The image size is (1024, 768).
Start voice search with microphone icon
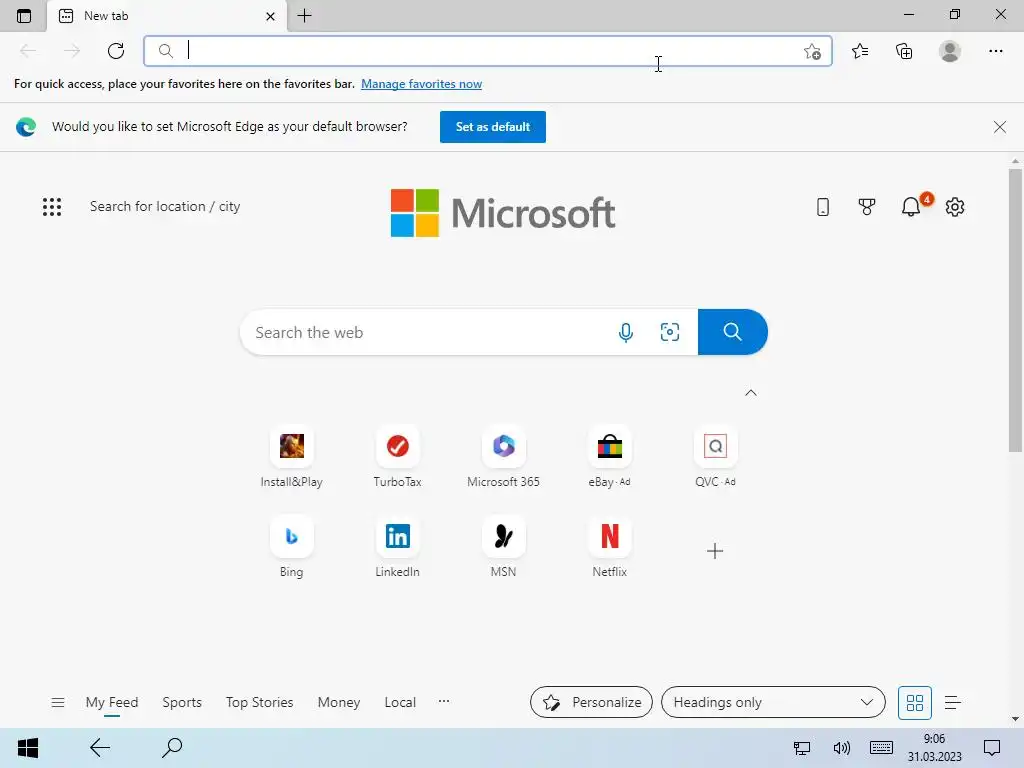point(626,332)
